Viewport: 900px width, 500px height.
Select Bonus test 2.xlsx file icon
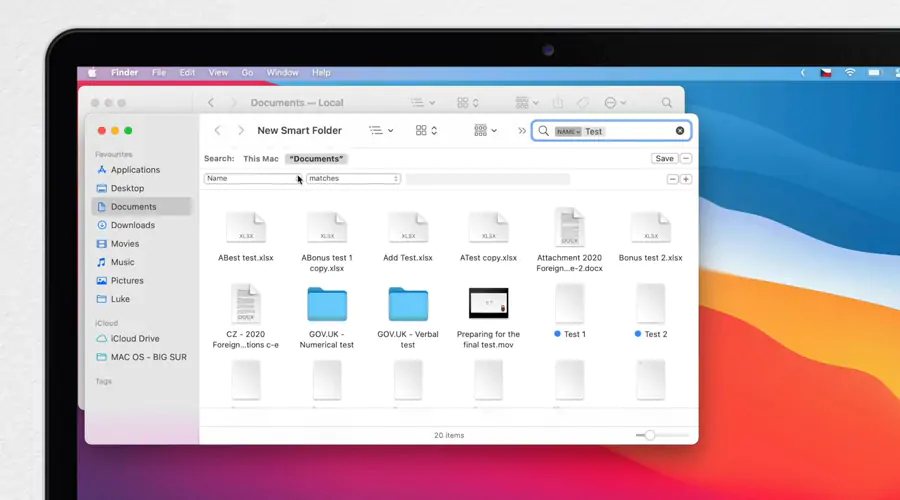point(650,227)
